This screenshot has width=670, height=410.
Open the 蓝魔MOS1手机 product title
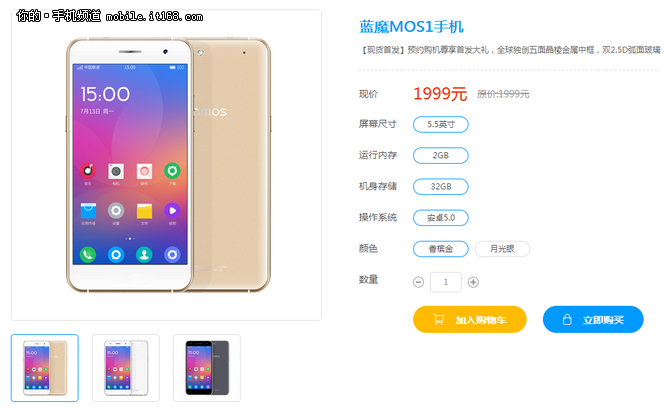[411, 27]
